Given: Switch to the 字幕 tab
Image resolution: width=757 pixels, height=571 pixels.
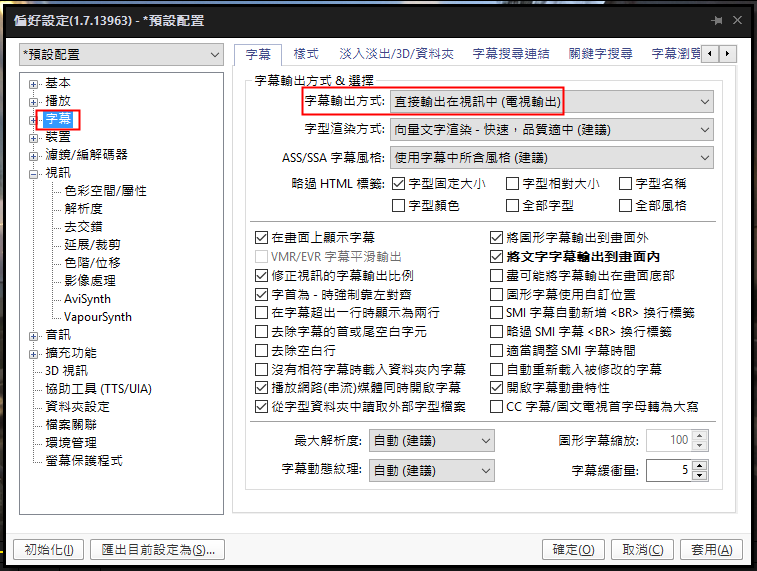Looking at the screenshot, I should (258, 54).
